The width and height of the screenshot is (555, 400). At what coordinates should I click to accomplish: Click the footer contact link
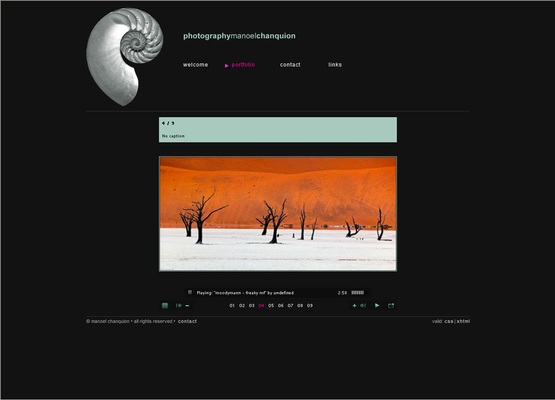pos(187,321)
